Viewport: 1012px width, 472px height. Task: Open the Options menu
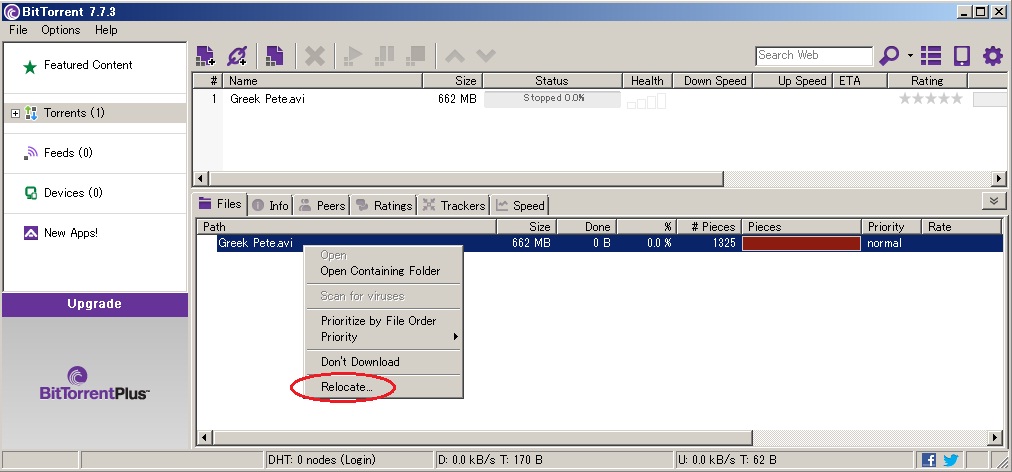tap(61, 30)
